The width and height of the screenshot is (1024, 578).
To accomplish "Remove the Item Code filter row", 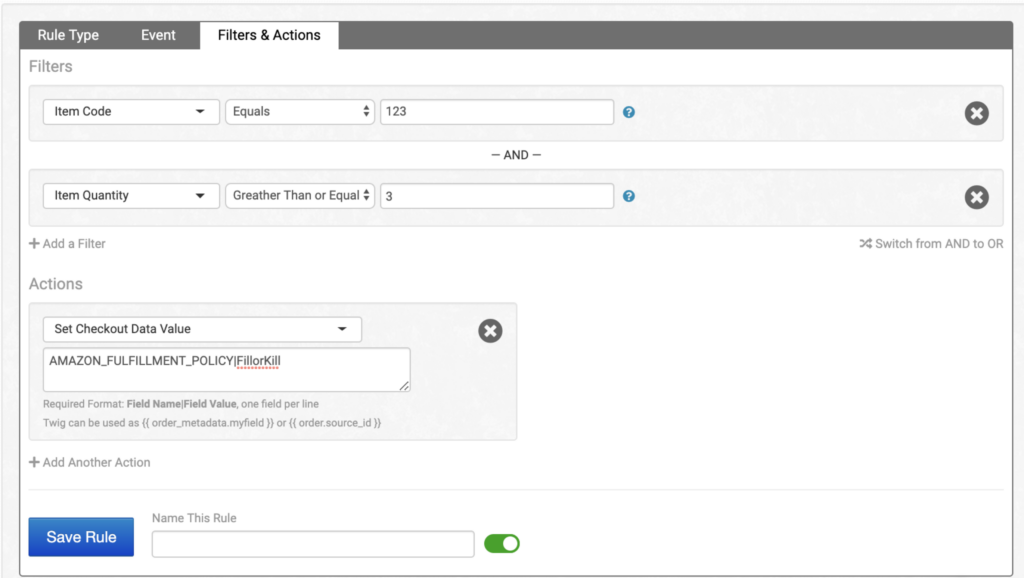I will pos(976,113).
